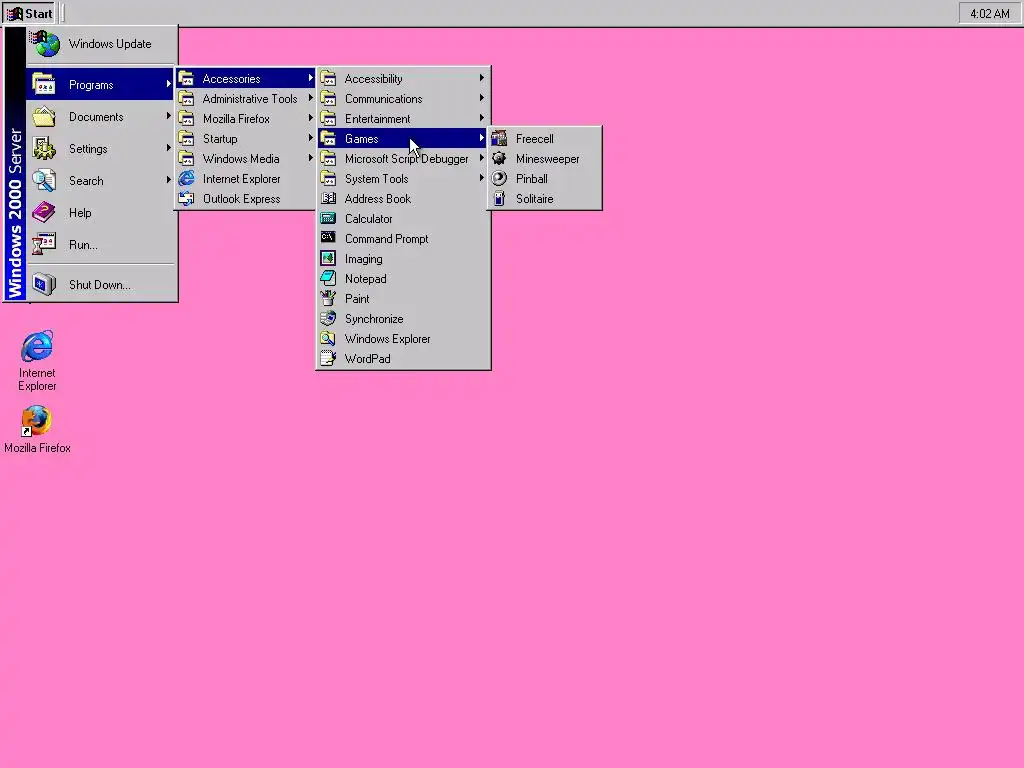Click the WordPad icon

pos(328,359)
